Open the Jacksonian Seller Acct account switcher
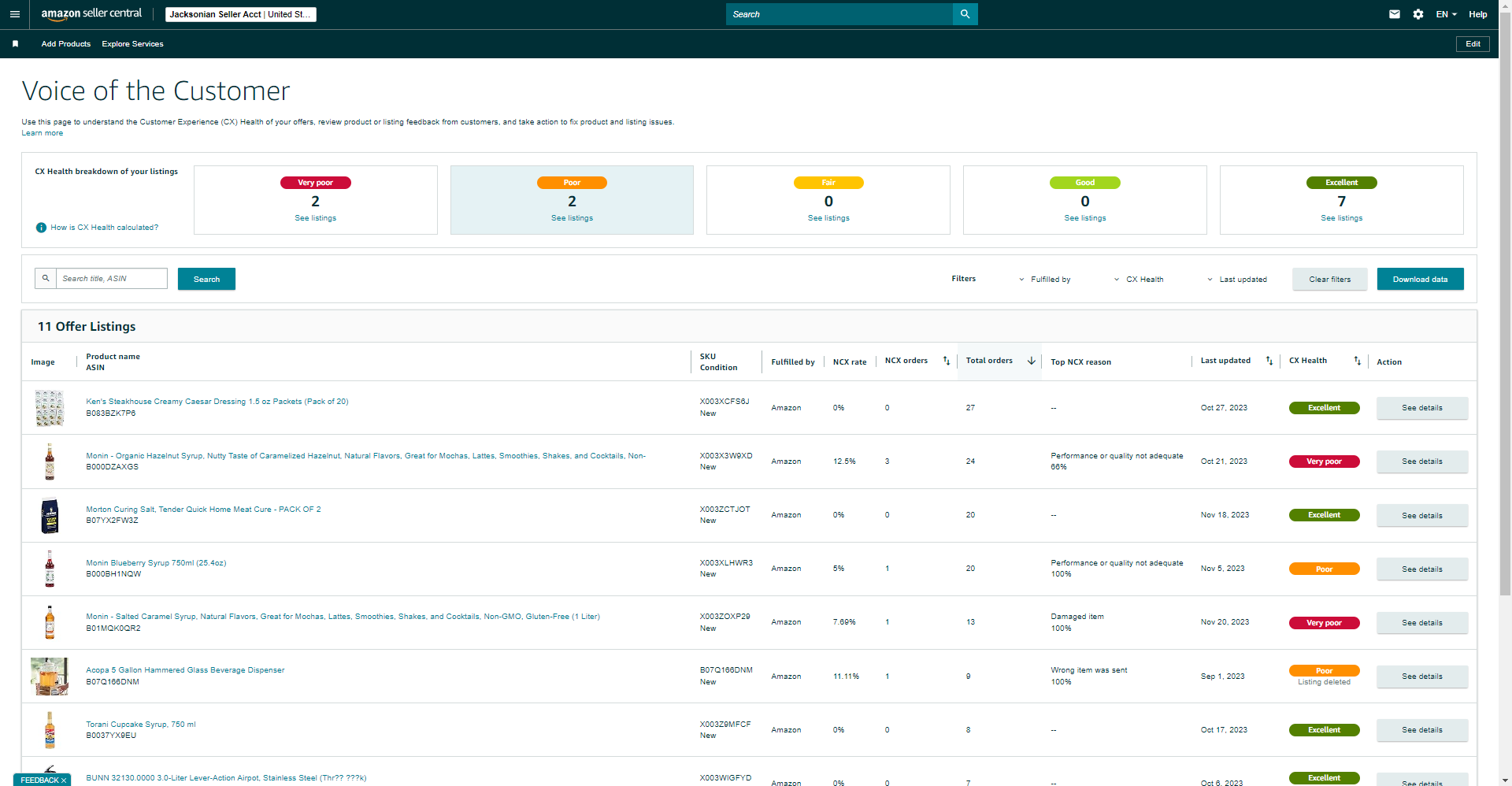Image resolution: width=1512 pixels, height=786 pixels. (x=241, y=14)
